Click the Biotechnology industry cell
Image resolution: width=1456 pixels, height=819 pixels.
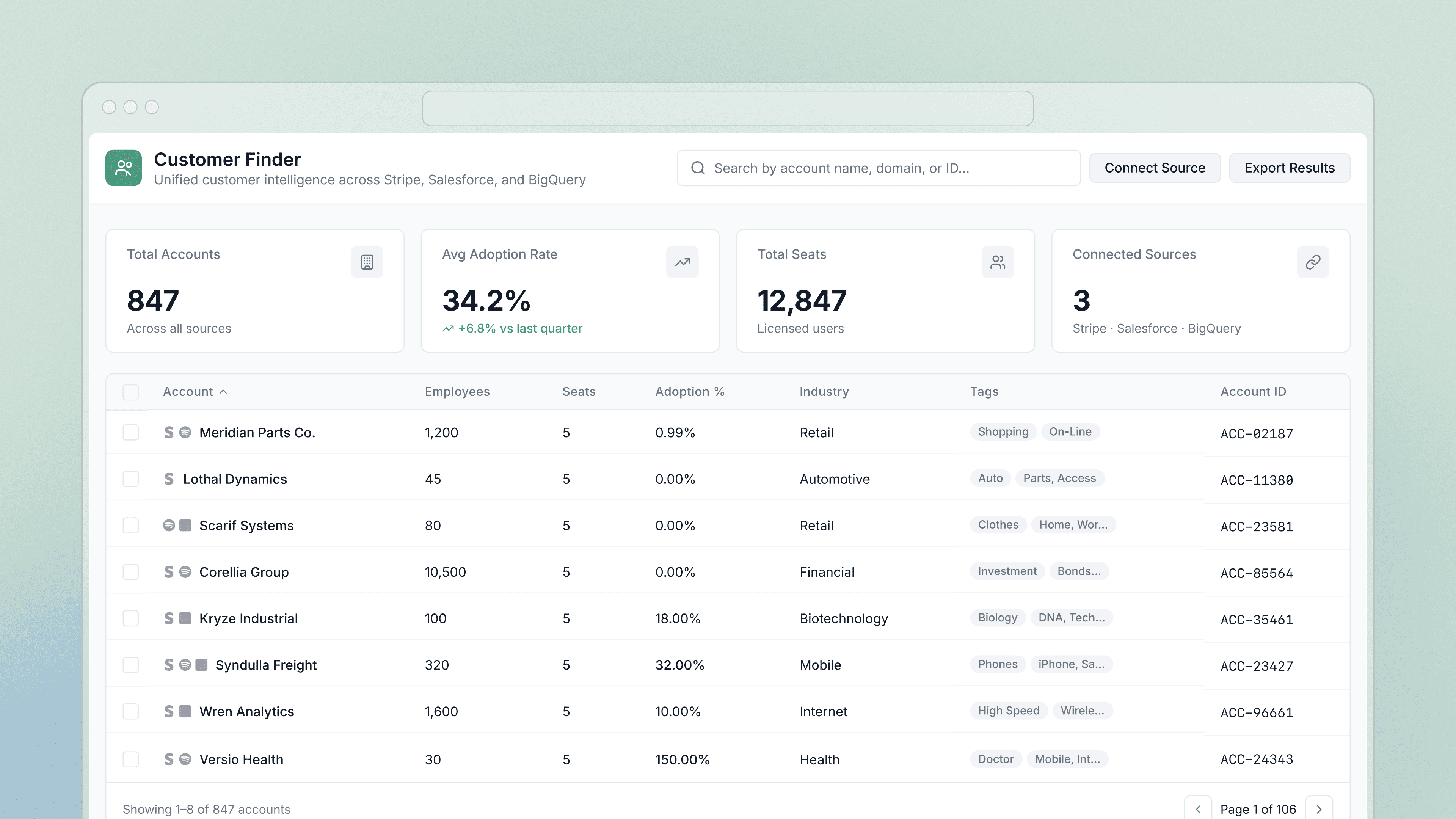tap(843, 618)
